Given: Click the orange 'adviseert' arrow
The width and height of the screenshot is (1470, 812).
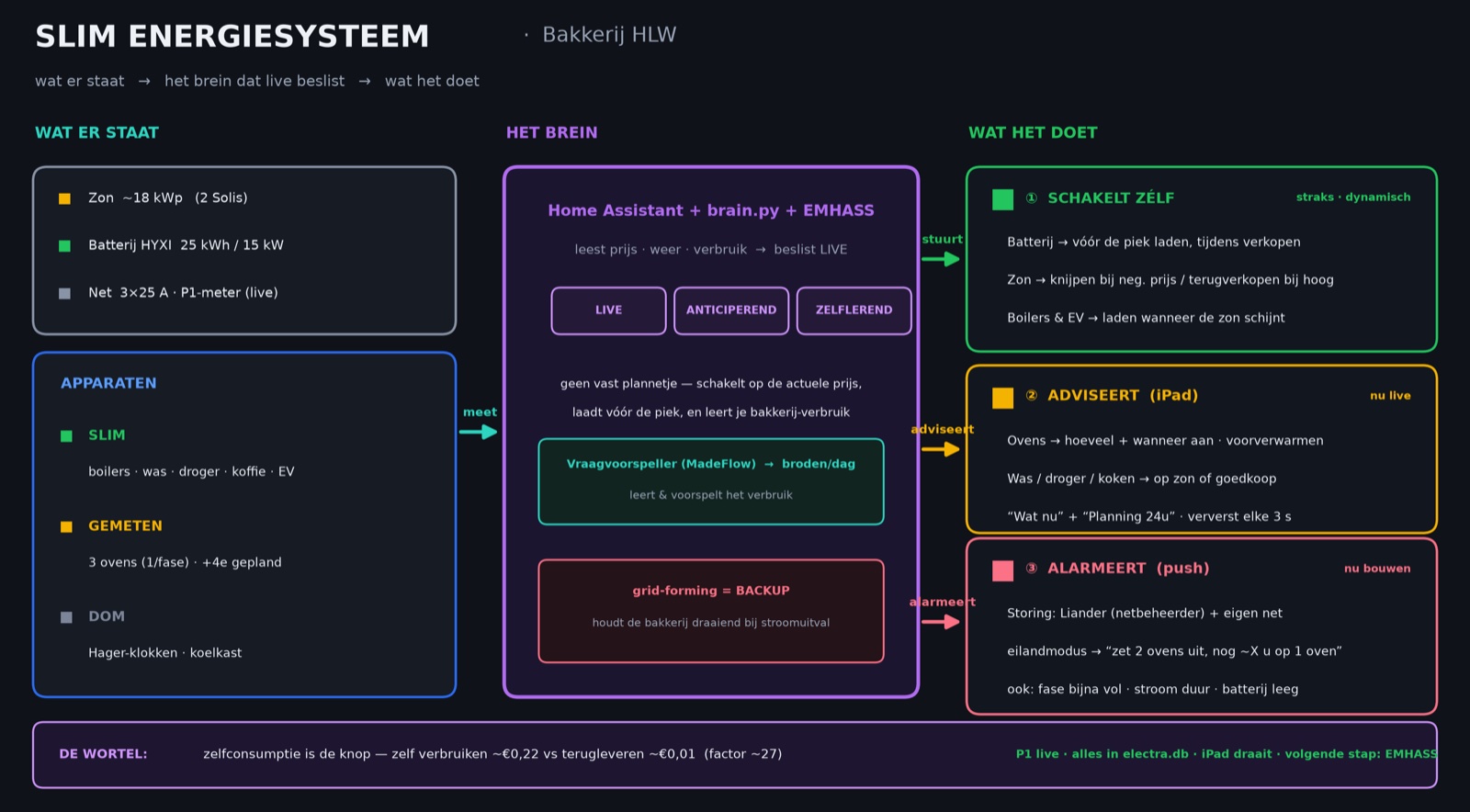Looking at the screenshot, I should tap(941, 449).
